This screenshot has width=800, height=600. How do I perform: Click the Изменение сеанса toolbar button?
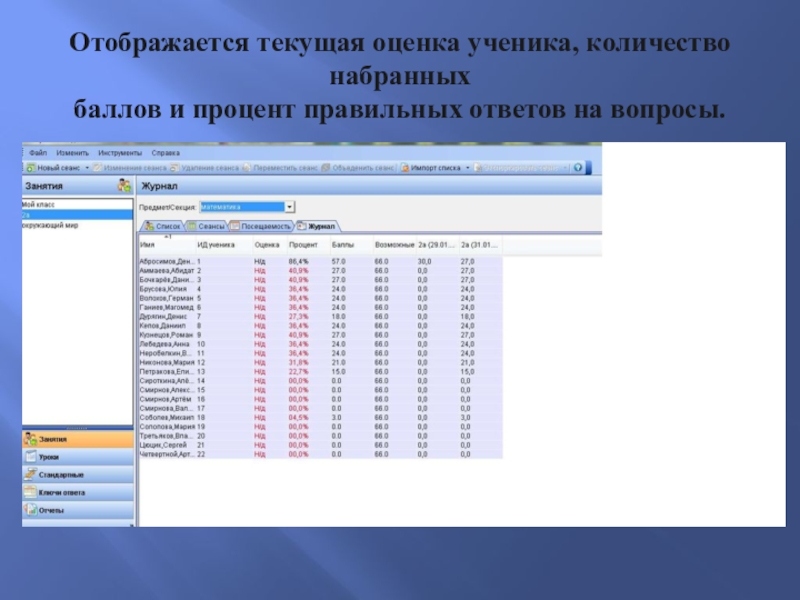(x=130, y=167)
